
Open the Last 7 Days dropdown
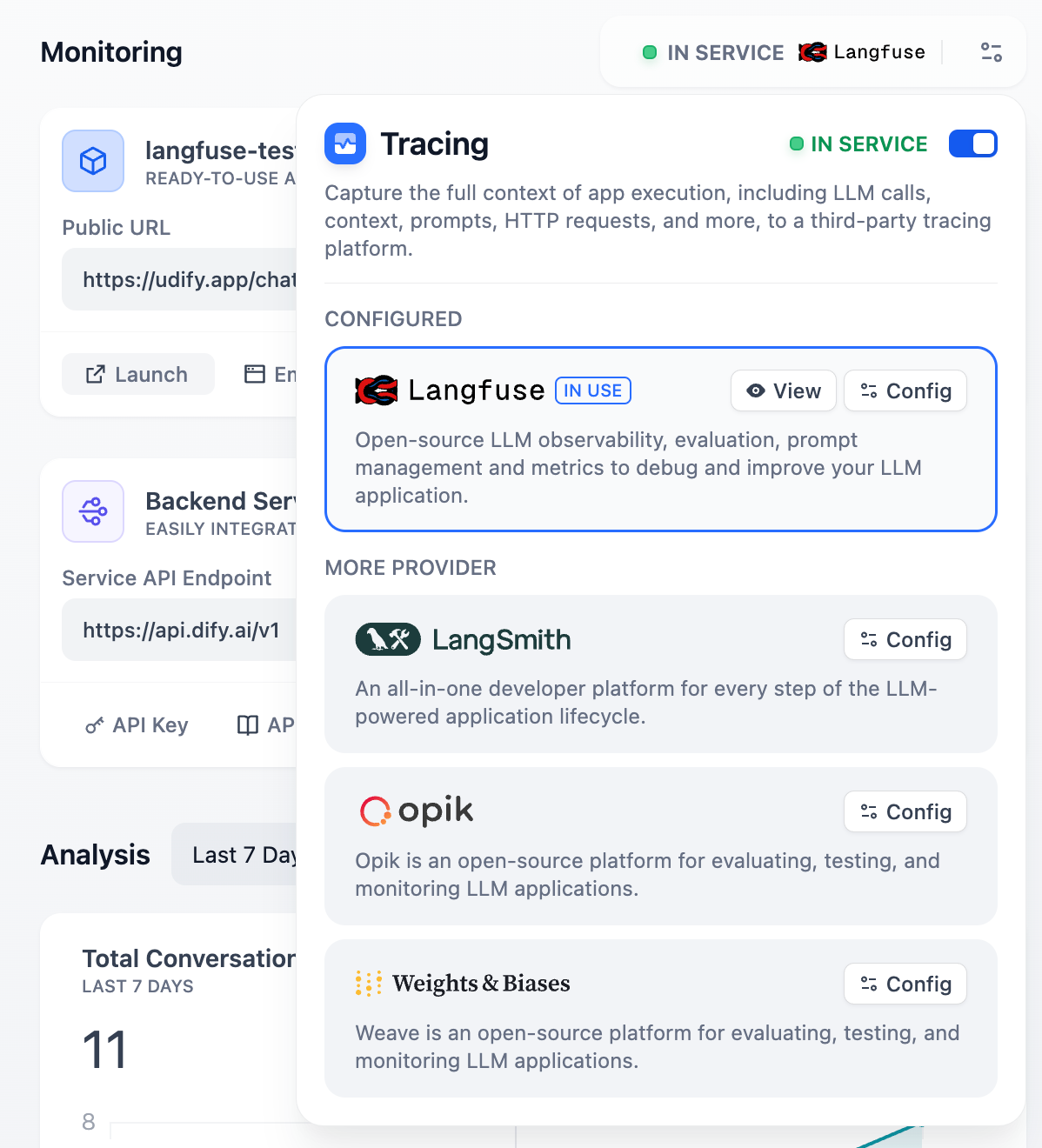246,854
